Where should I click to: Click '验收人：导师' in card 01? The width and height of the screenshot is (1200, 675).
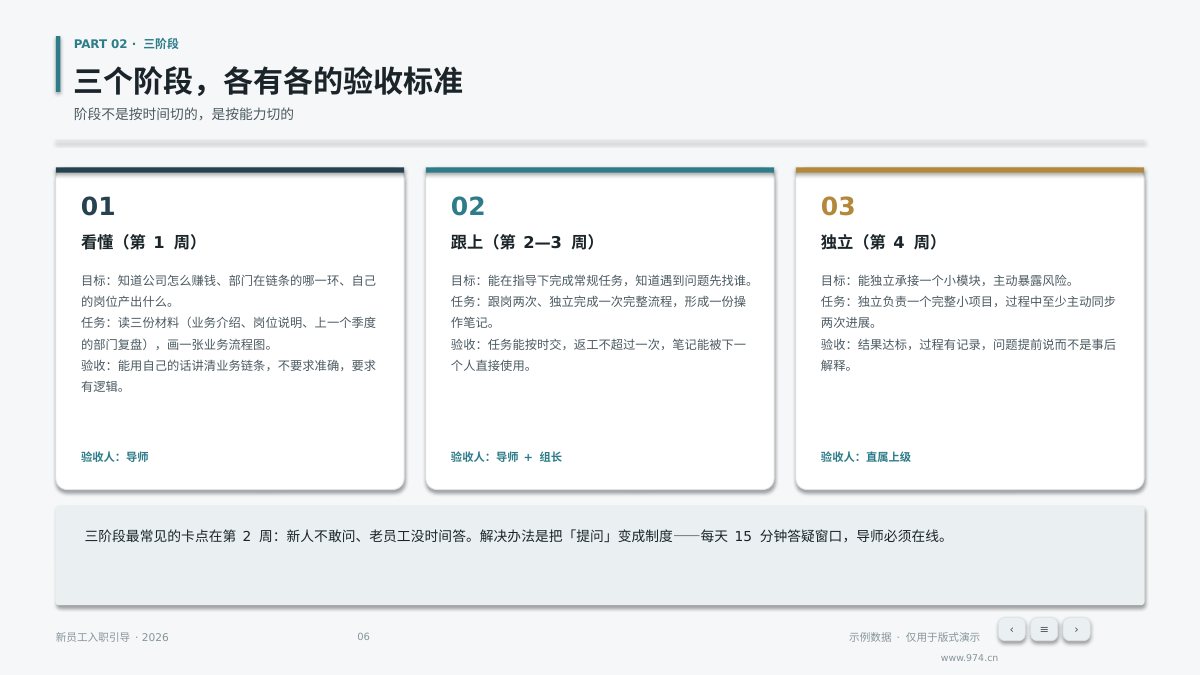(115, 457)
